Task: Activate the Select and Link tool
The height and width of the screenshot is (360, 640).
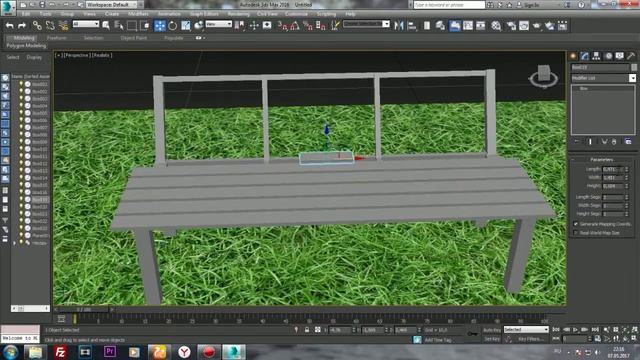Action: (37, 26)
